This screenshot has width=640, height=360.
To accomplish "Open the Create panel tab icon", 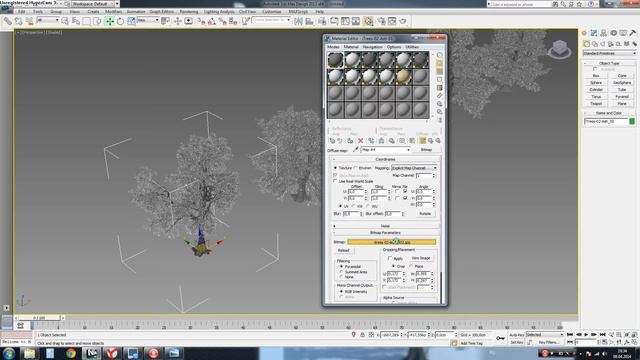I will click(x=584, y=33).
